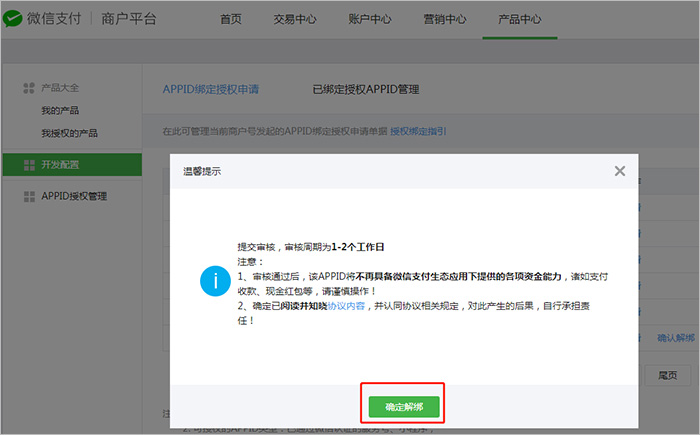Screen dimensions: 700x435
Task: Click the 产品大全 sidebar label
Action: click(x=60, y=88)
